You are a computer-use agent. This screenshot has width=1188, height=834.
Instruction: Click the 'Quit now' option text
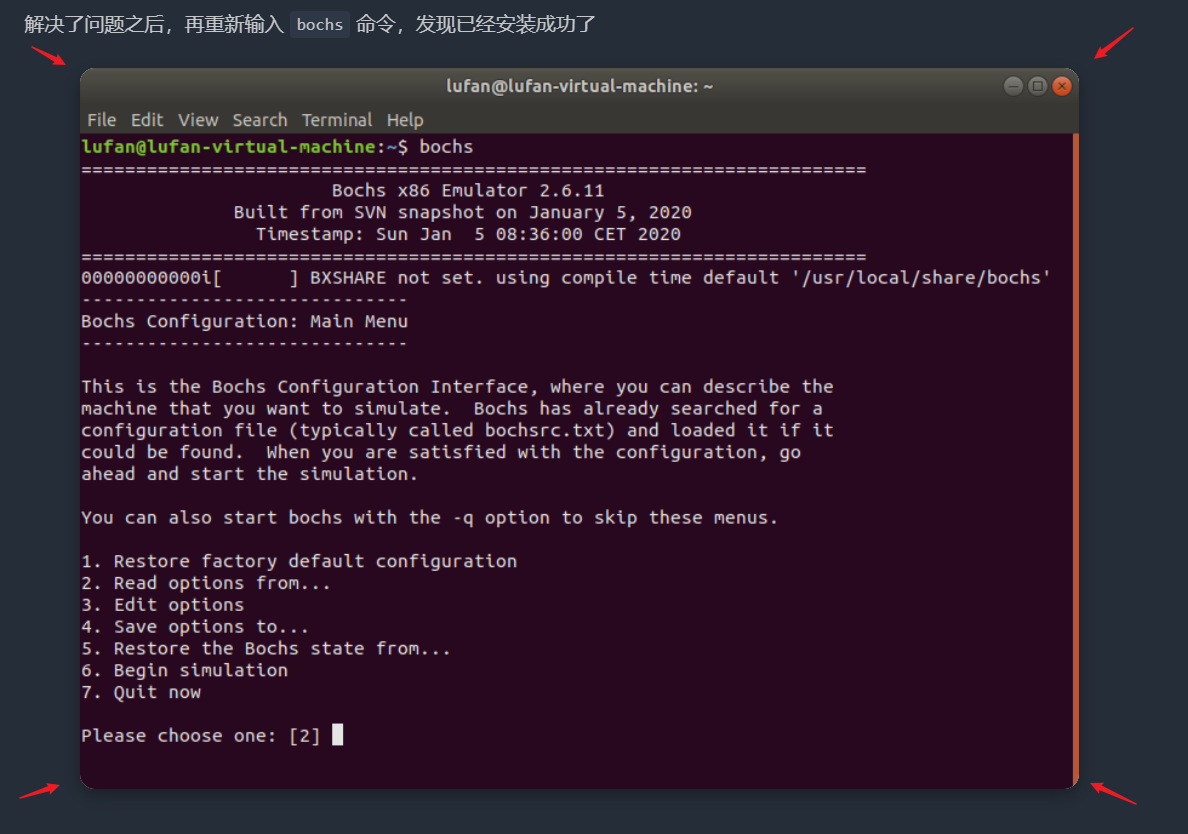coord(157,692)
